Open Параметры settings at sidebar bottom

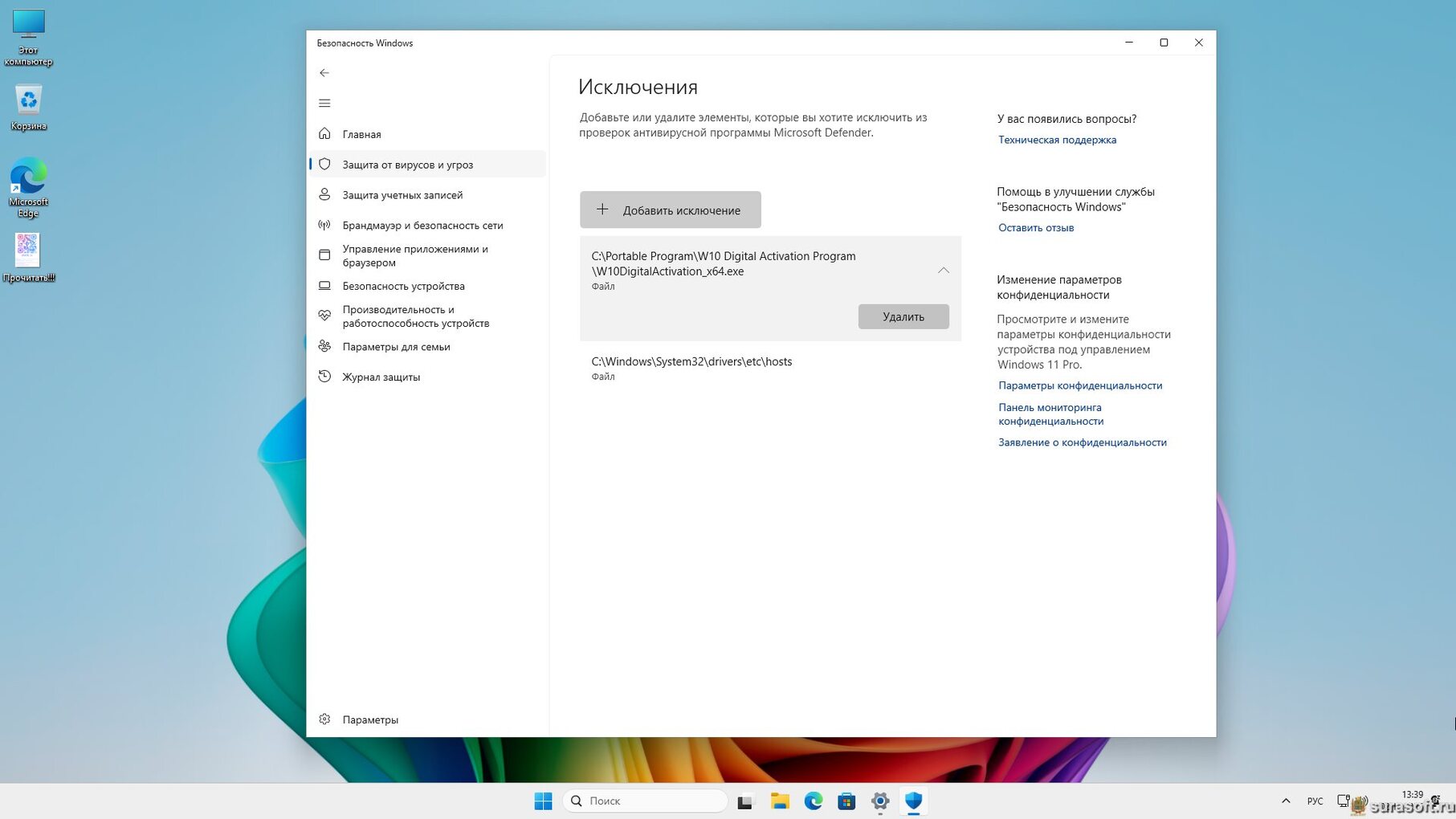point(369,719)
